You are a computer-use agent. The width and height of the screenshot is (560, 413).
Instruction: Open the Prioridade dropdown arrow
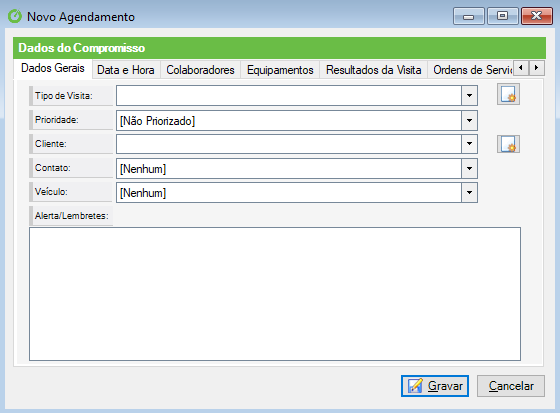coord(469,120)
